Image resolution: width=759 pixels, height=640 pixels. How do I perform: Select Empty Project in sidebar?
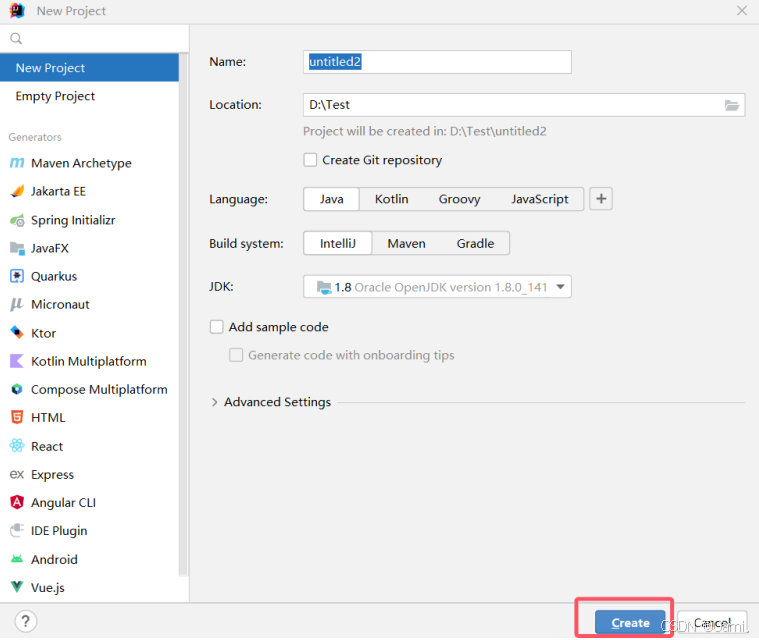pyautogui.click(x=90, y=96)
